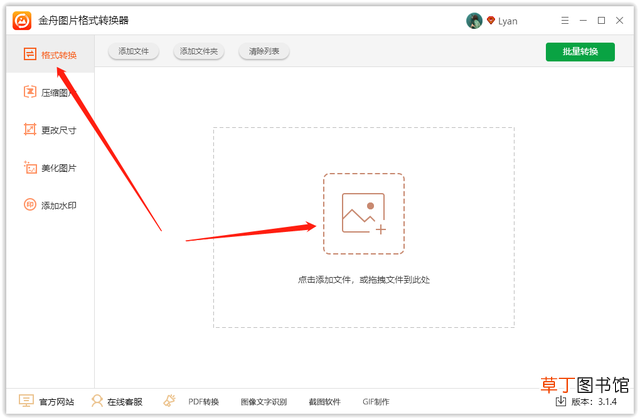640x420 pixels.
Task: Click the 版本: 3.1.4 text
Action: [594, 402]
